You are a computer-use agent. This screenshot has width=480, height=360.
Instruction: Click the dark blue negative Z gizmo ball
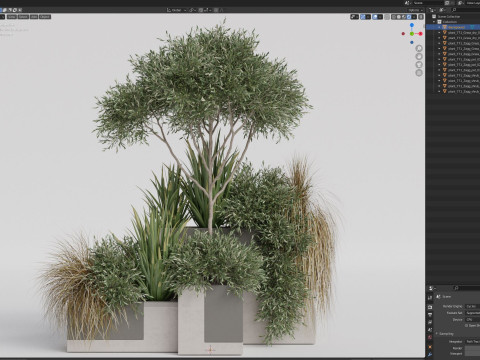click(x=412, y=42)
